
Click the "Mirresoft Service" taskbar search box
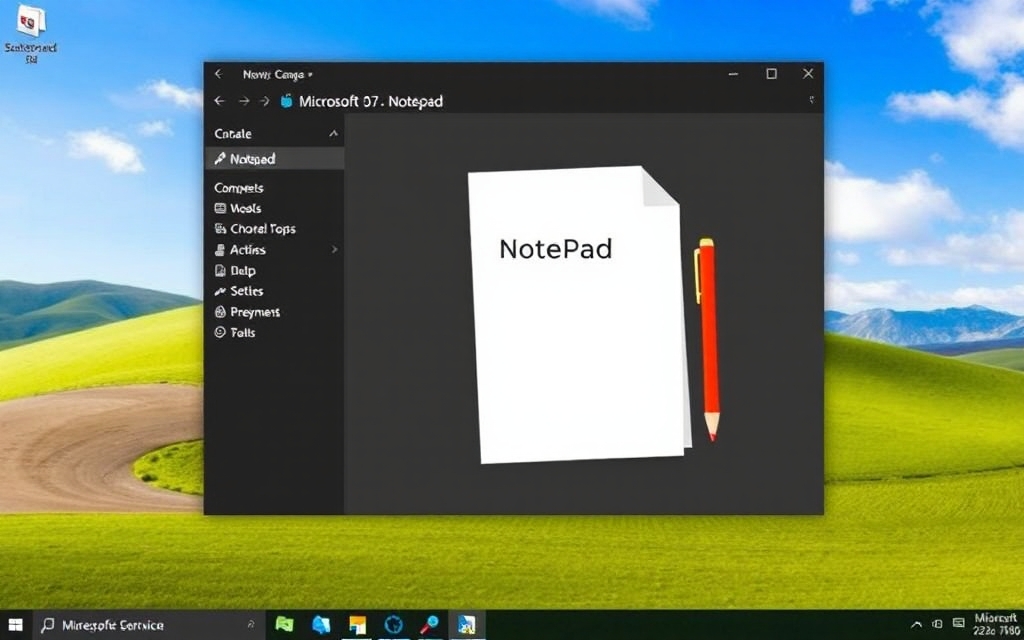(x=148, y=625)
